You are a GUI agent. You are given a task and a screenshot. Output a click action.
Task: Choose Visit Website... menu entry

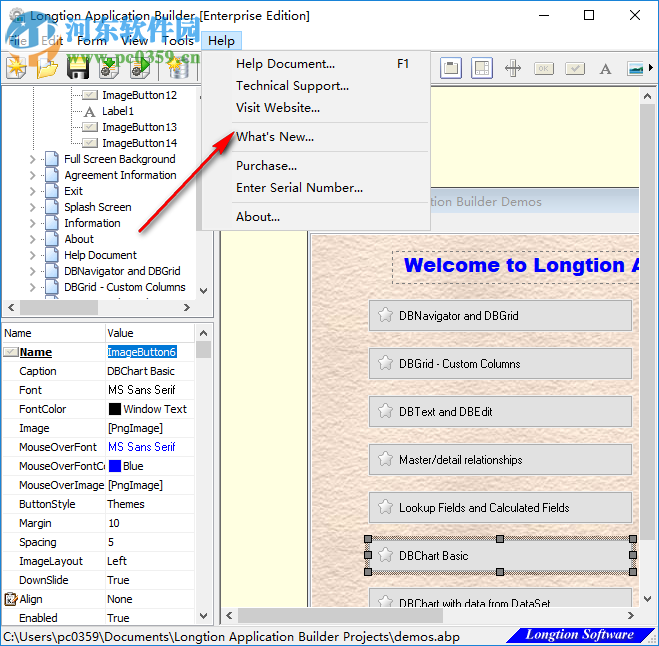(316, 108)
